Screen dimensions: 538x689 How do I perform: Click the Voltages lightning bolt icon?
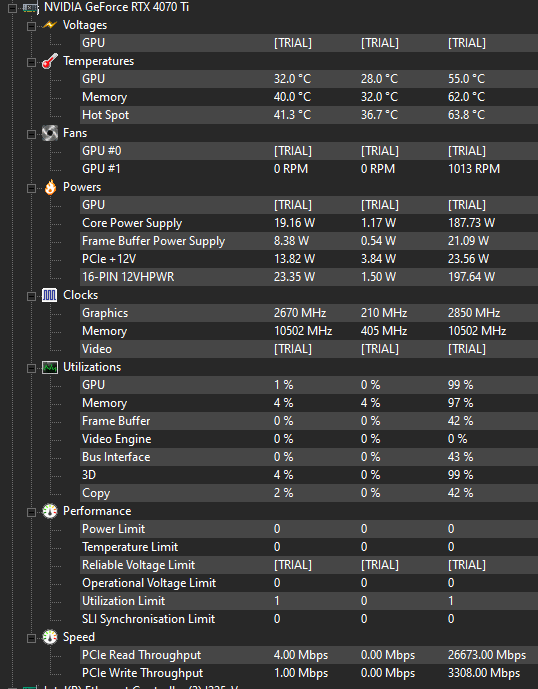50,25
